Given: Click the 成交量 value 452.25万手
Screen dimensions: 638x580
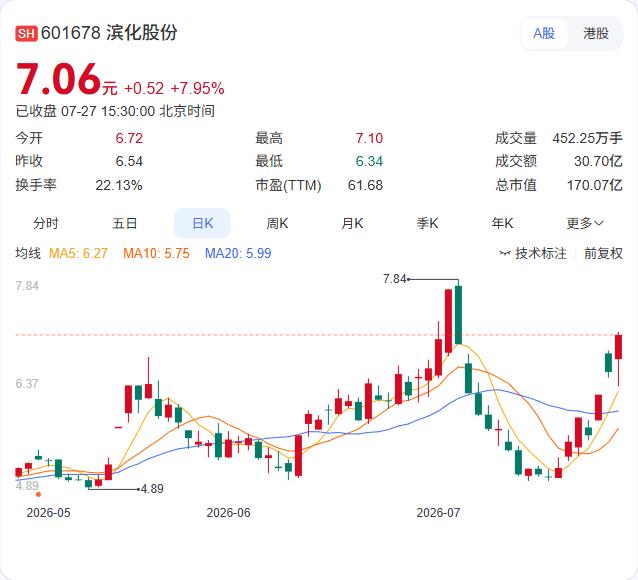Looking at the screenshot, I should [588, 138].
